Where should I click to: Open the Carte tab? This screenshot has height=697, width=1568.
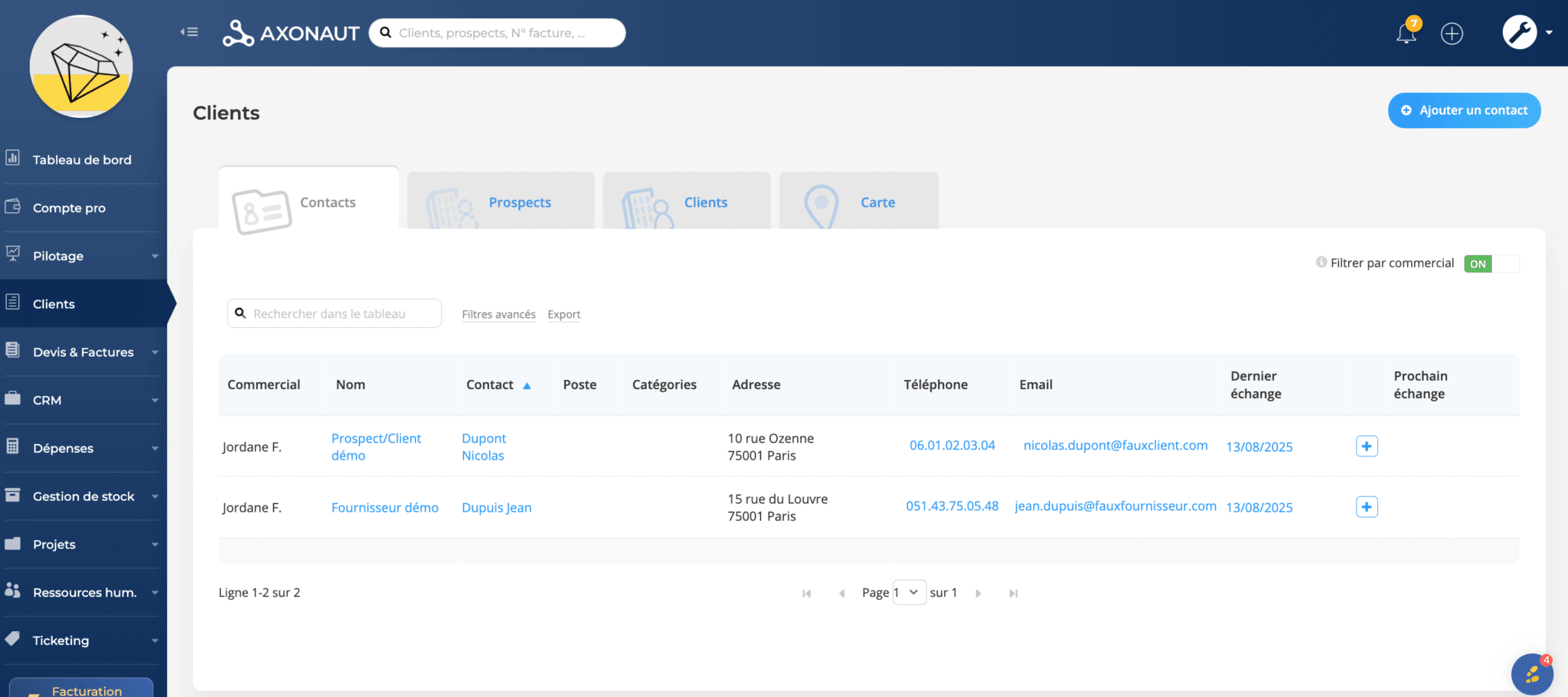(877, 202)
